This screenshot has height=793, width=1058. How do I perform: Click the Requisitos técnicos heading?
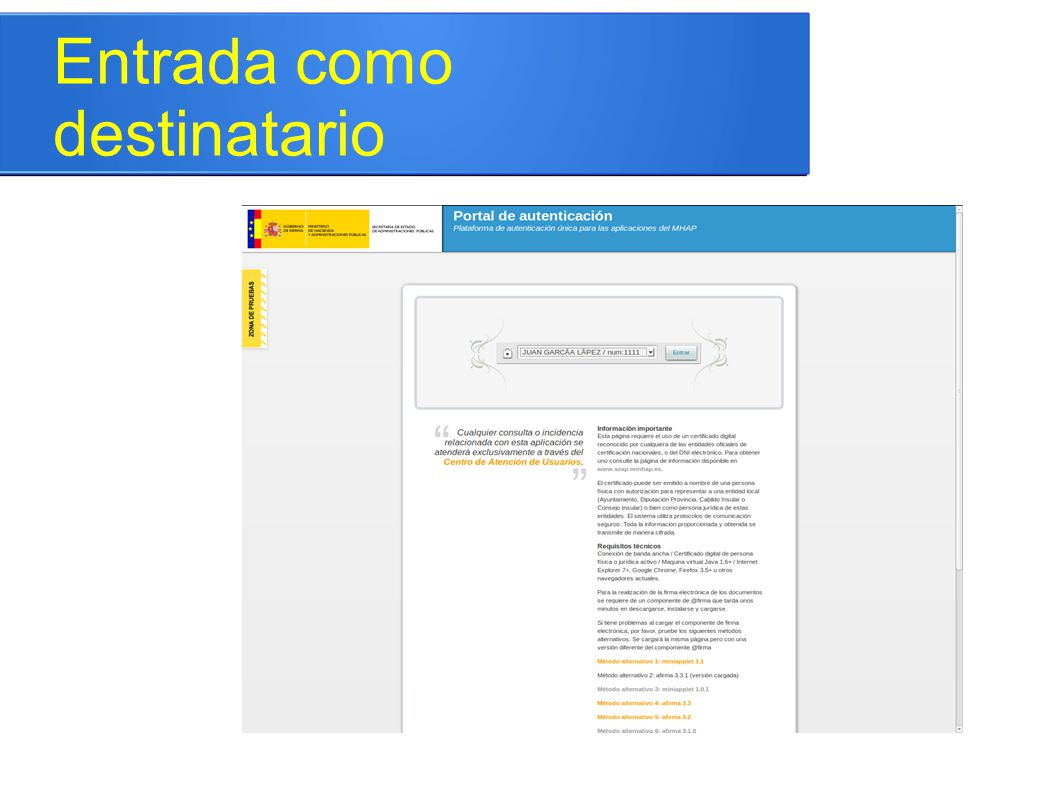point(629,546)
